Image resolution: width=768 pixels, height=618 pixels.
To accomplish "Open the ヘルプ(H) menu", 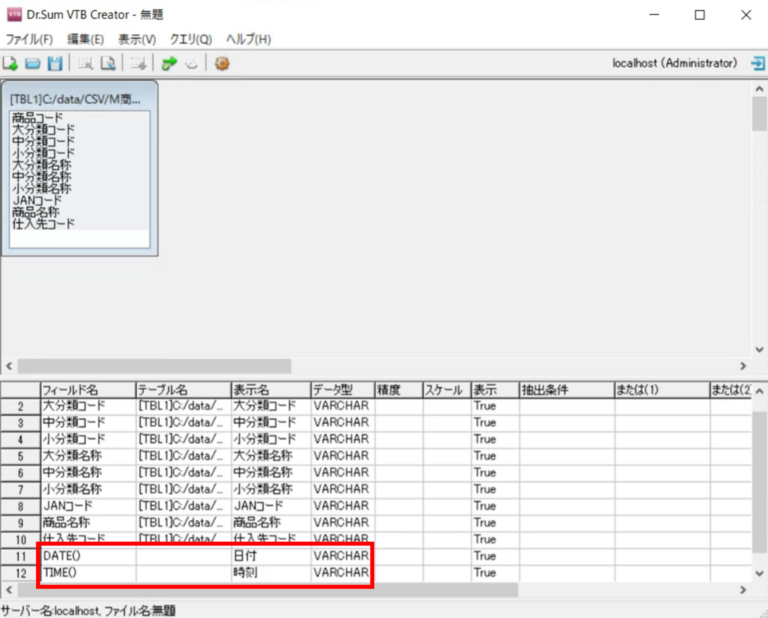I will [x=248, y=39].
